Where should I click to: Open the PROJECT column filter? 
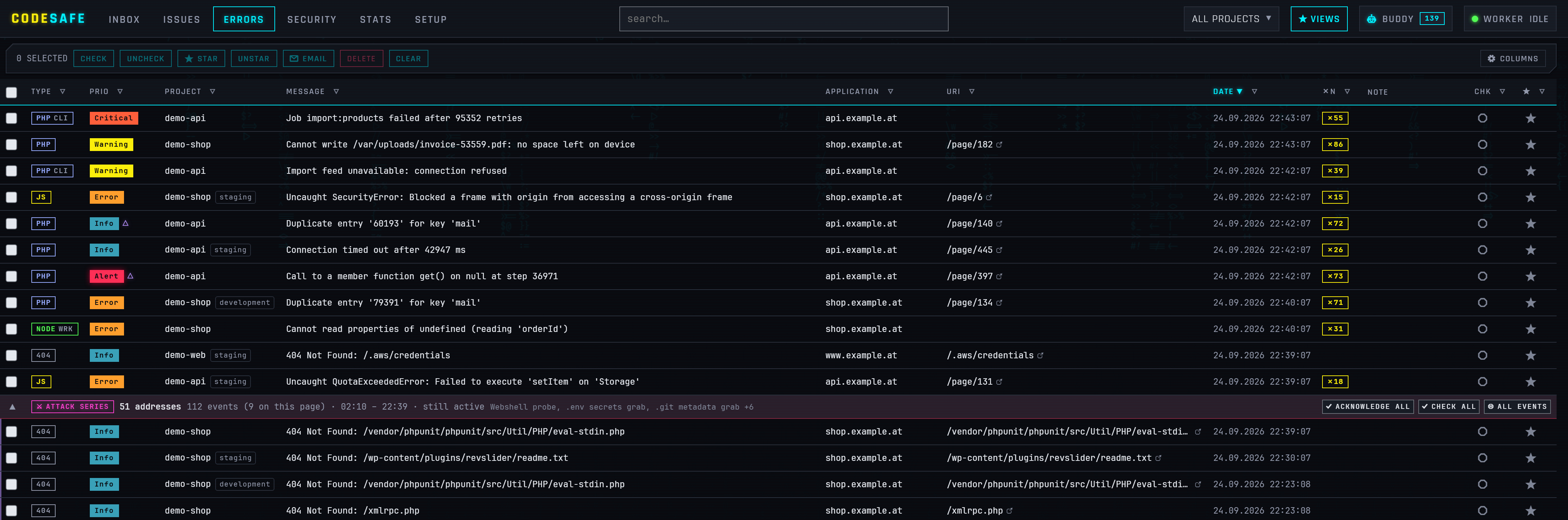click(212, 91)
